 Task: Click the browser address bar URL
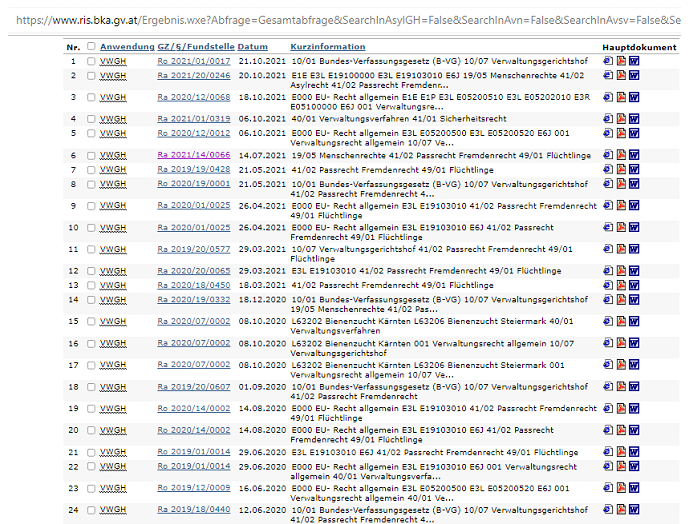(x=349, y=19)
